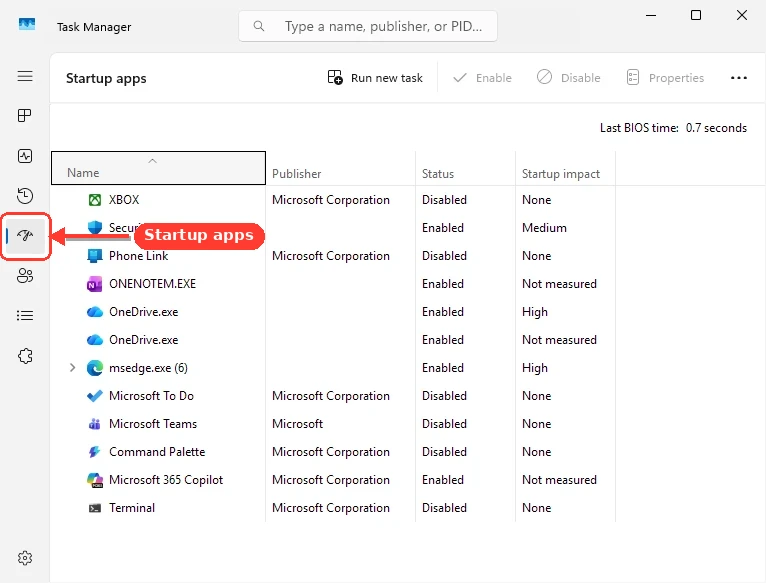This screenshot has height=583, width=766.
Task: Click Run new task button
Action: point(375,78)
